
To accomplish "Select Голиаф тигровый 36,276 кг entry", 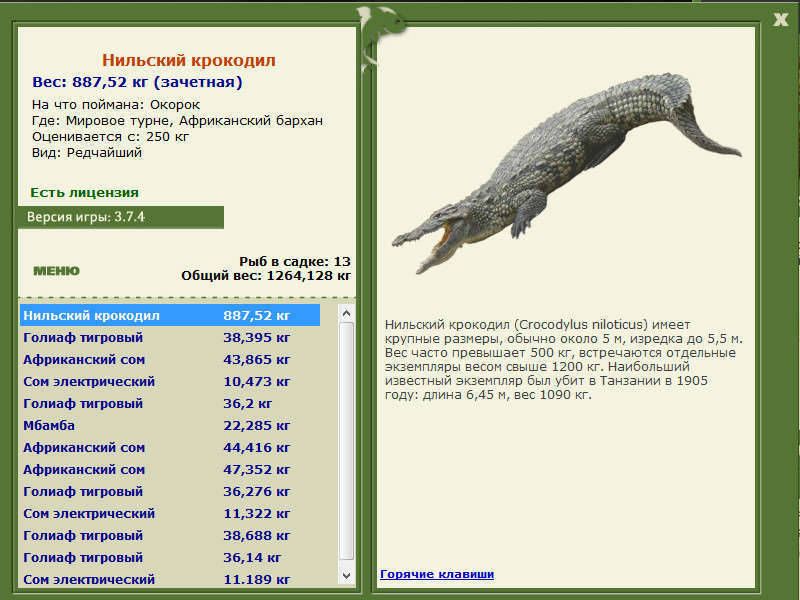I will coord(170,491).
